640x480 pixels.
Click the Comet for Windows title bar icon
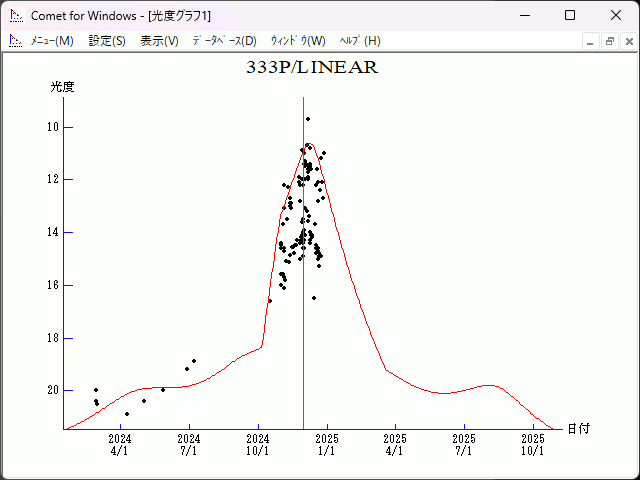(15, 15)
